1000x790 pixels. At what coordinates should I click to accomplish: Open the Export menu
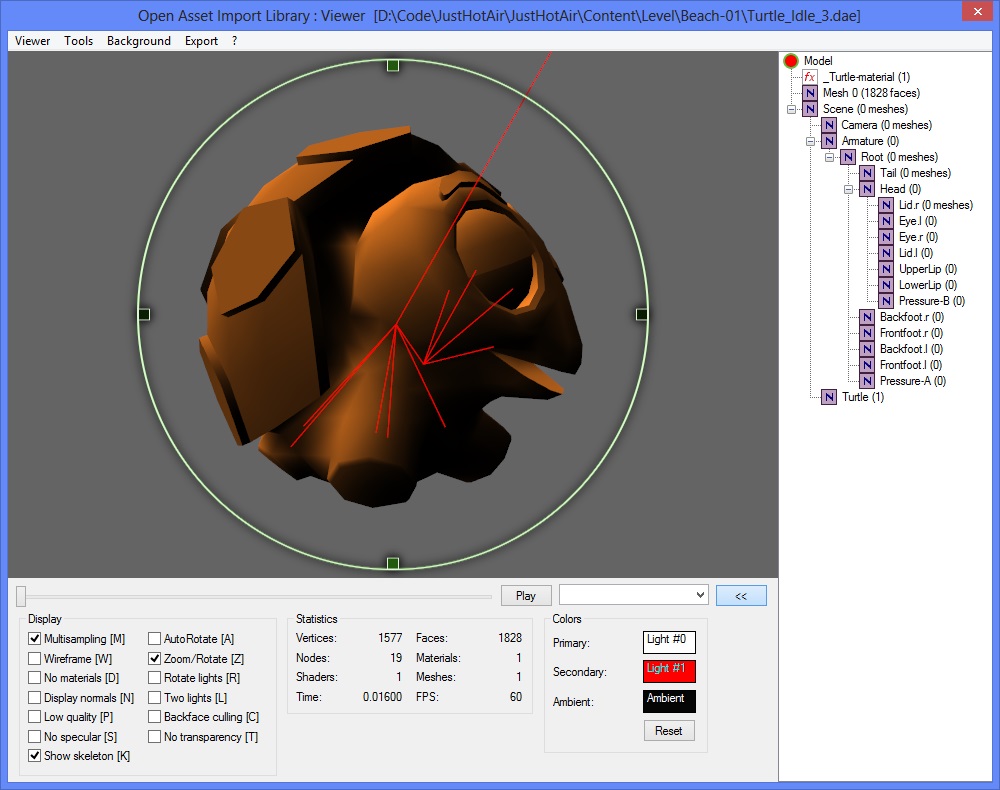coord(201,41)
